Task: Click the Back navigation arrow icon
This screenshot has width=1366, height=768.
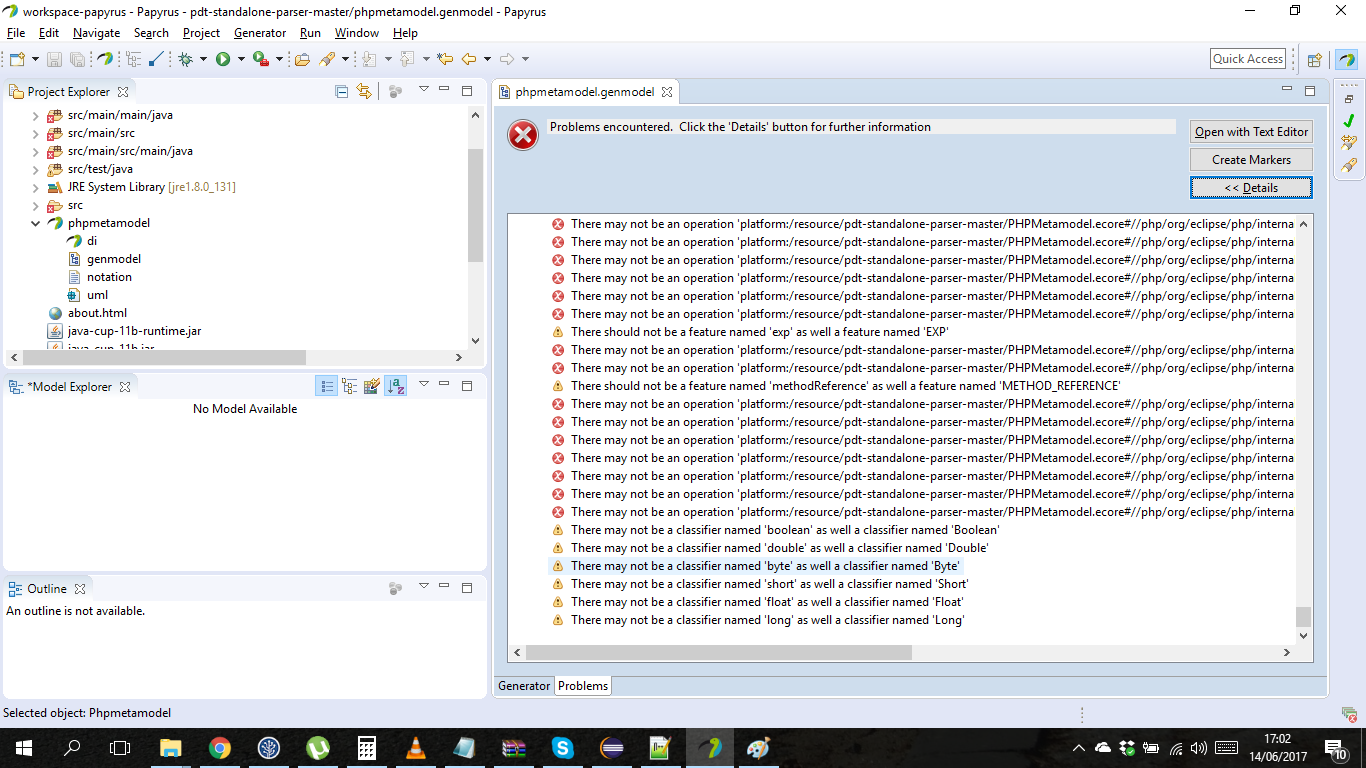Action: tap(468, 59)
